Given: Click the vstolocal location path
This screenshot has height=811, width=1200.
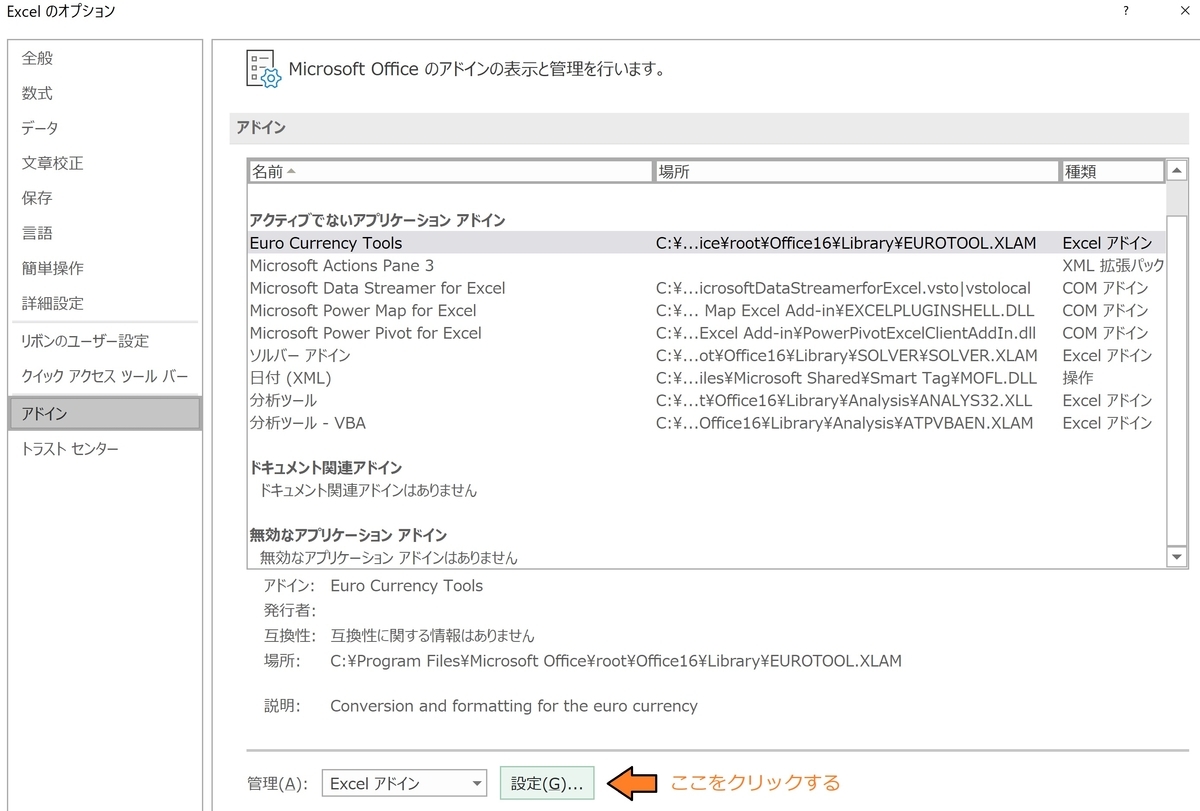Looking at the screenshot, I should [843, 288].
